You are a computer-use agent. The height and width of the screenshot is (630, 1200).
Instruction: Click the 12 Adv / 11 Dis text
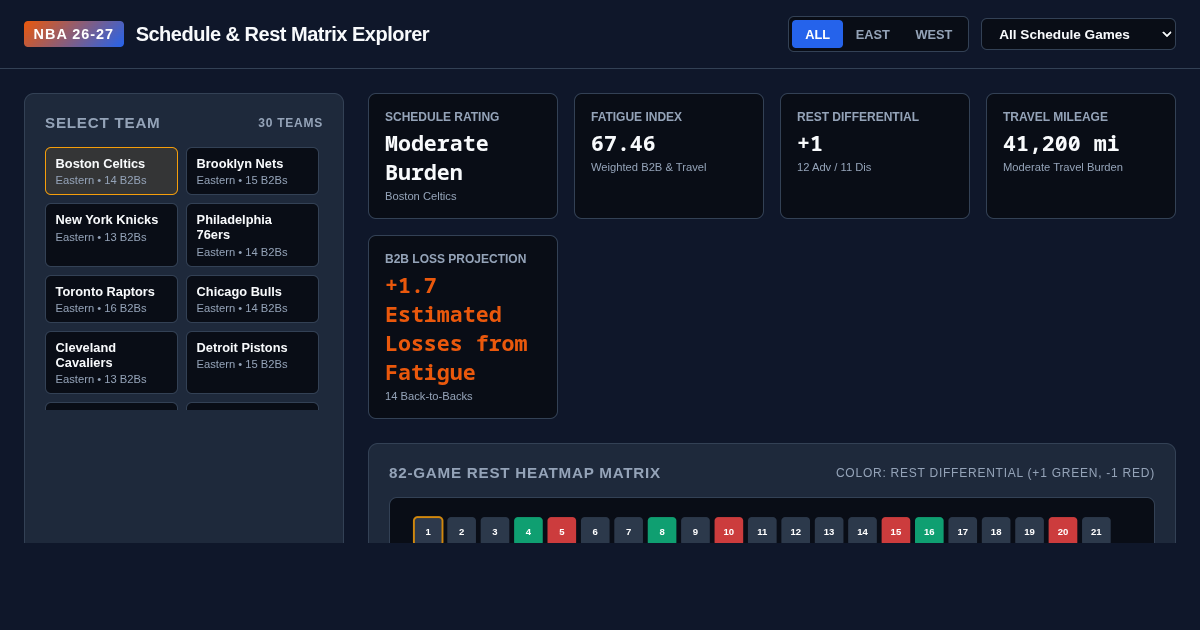[x=834, y=167]
